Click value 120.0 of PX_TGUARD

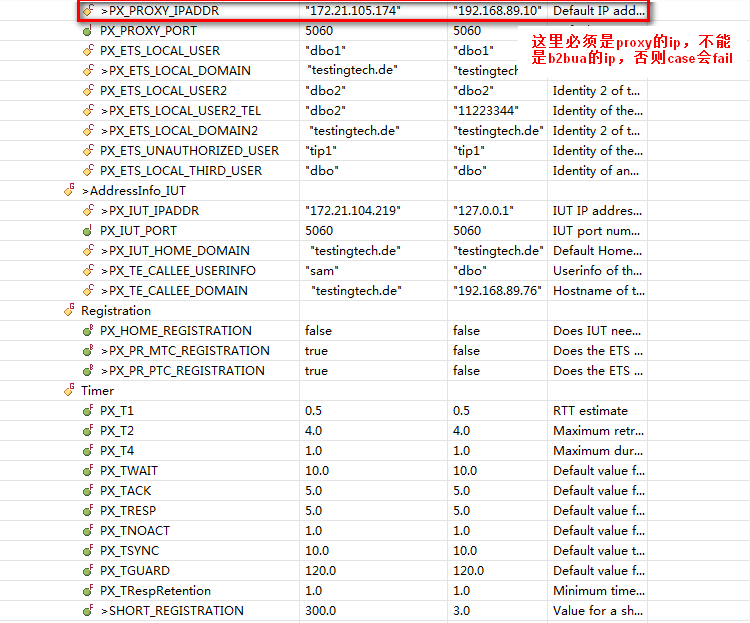[x=320, y=571]
